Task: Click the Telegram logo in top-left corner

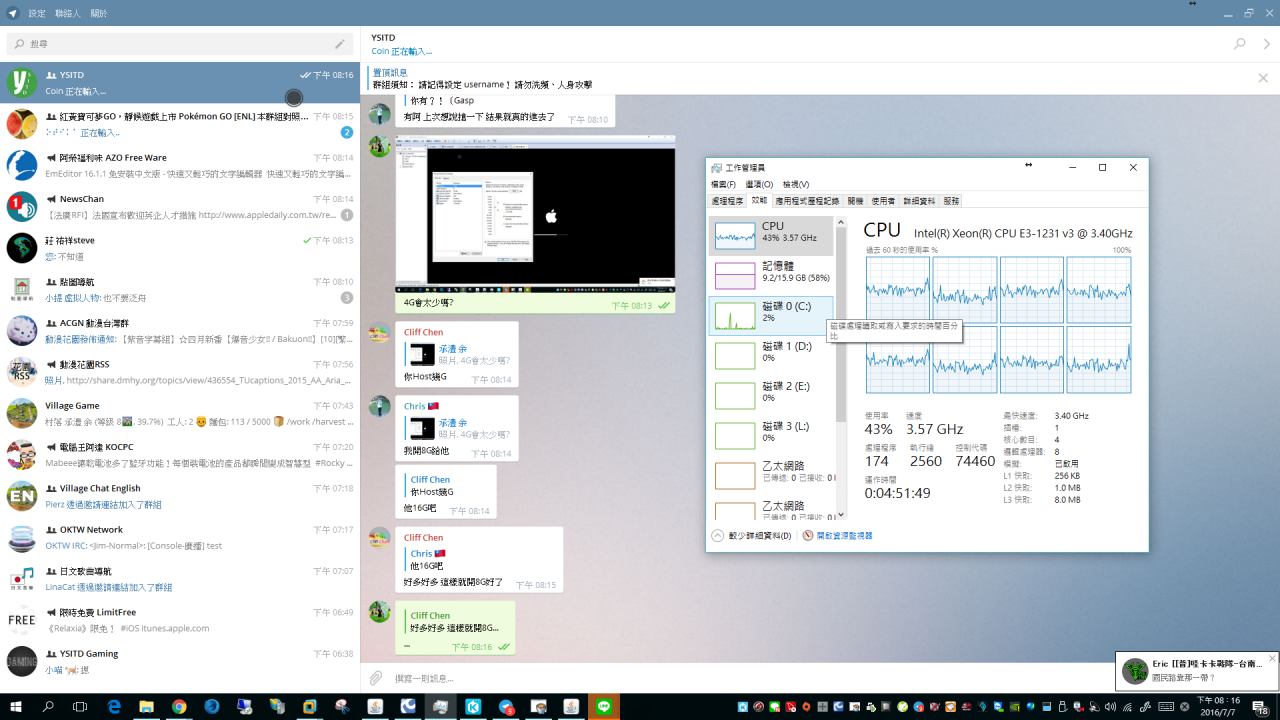Action: point(12,13)
